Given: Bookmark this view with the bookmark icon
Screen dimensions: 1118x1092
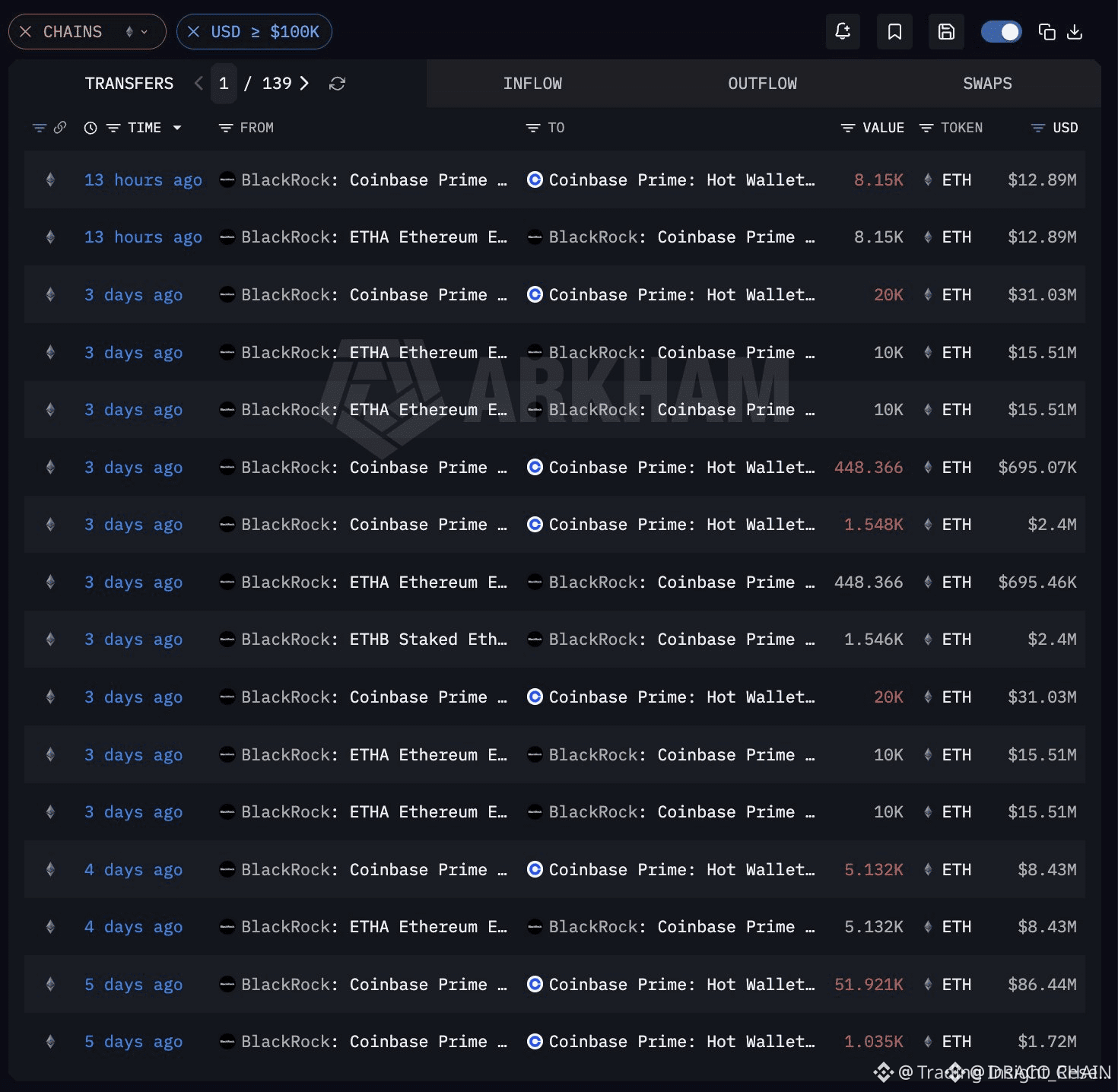Looking at the screenshot, I should [894, 31].
